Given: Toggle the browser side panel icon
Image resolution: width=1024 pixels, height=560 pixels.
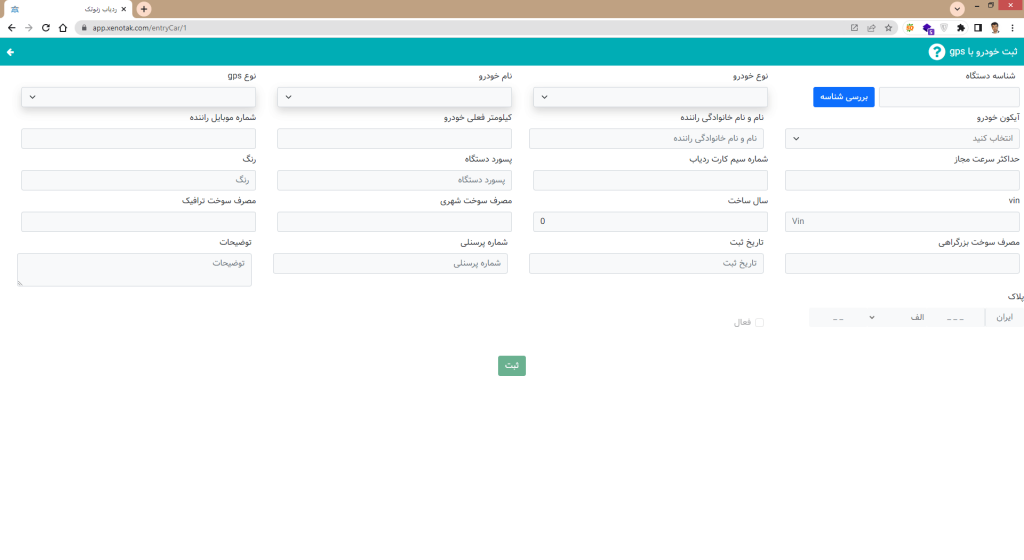Looking at the screenshot, I should pos(978,27).
